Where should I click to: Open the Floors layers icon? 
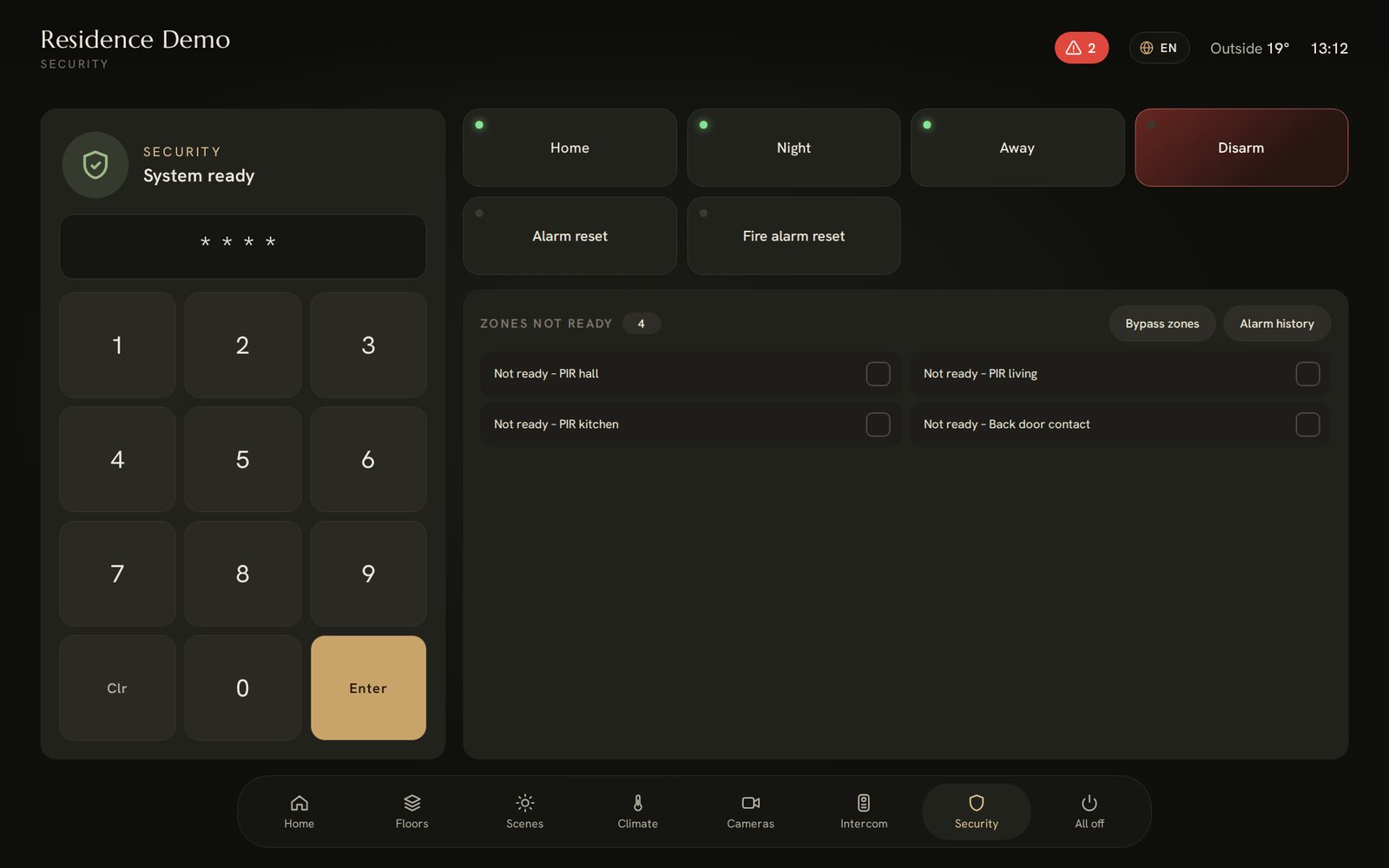(411, 803)
